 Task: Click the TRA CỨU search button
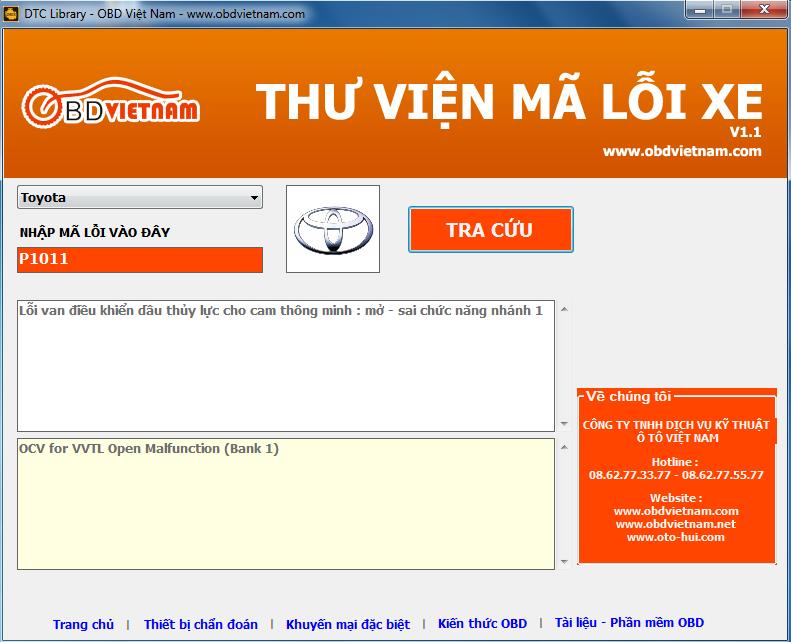pos(490,229)
